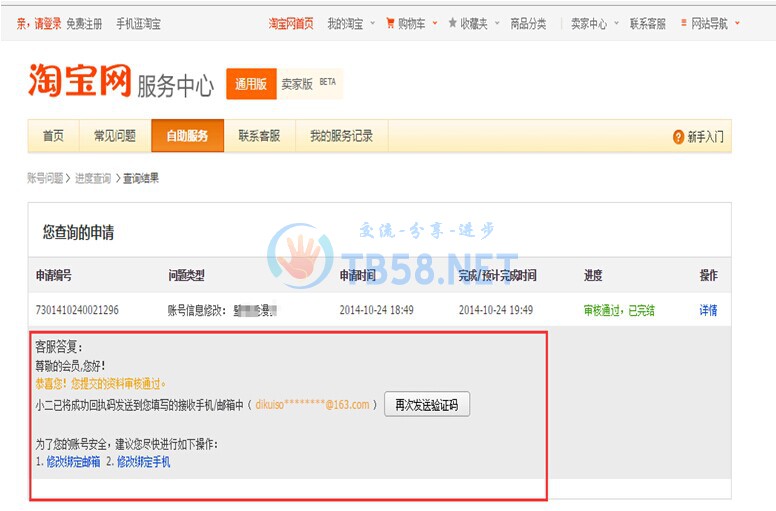Click 查询结果 breadcrumb text
Screen dimensions: 776x511
[141, 178]
